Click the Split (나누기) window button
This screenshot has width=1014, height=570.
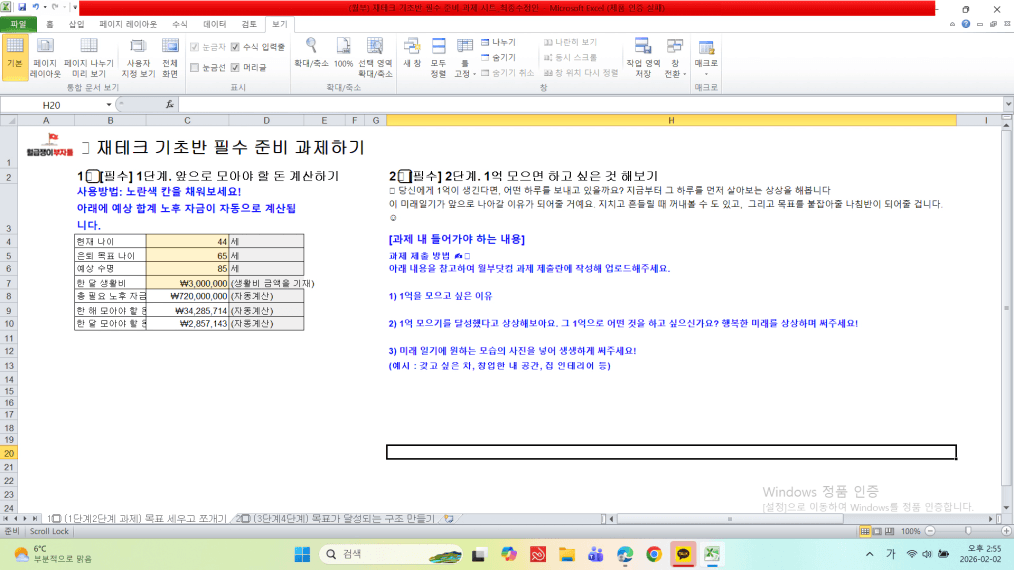(x=498, y=42)
